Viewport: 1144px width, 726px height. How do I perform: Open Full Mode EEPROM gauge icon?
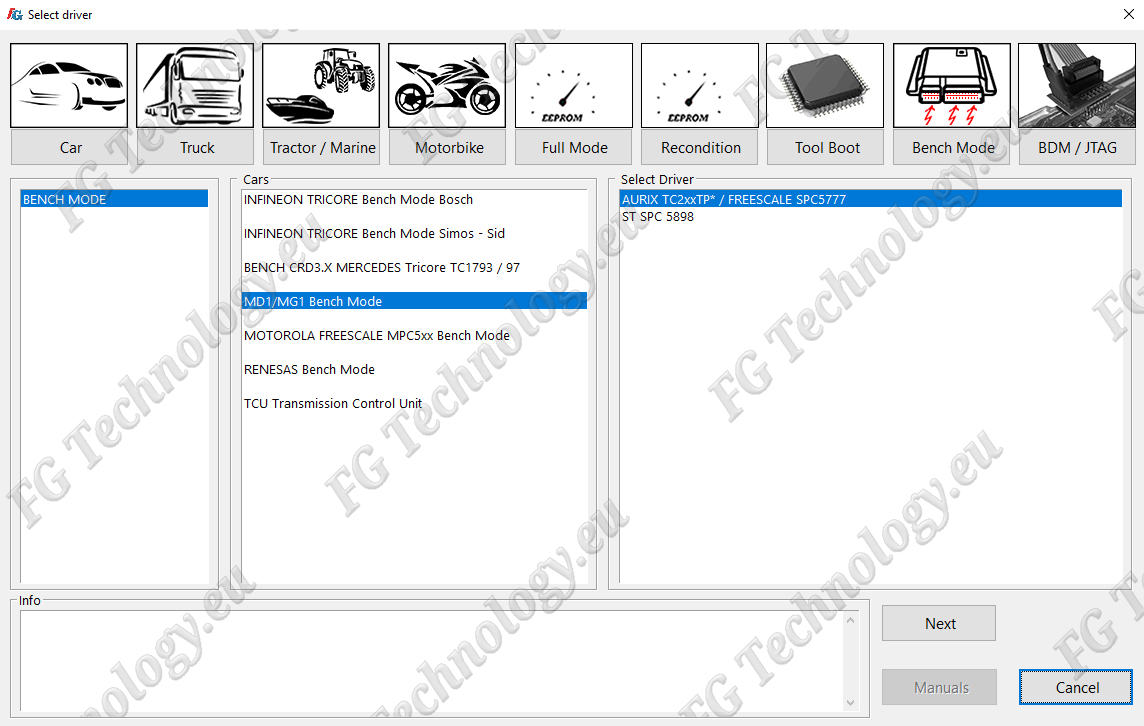tap(574, 86)
